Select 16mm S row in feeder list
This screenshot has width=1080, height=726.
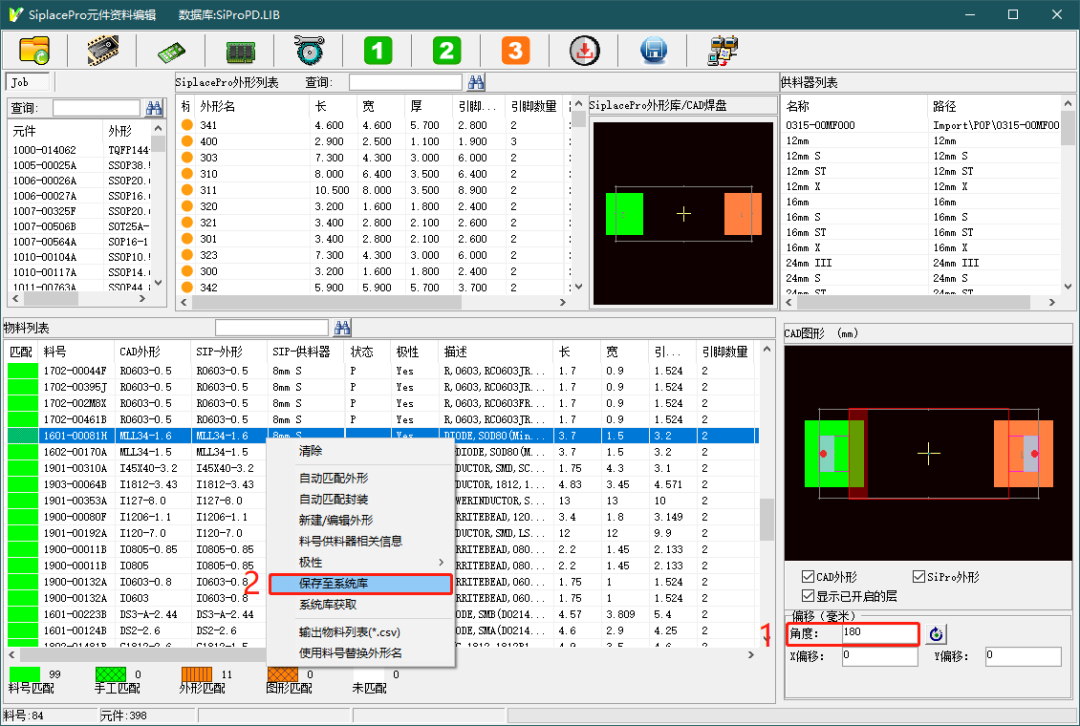[x=803, y=217]
